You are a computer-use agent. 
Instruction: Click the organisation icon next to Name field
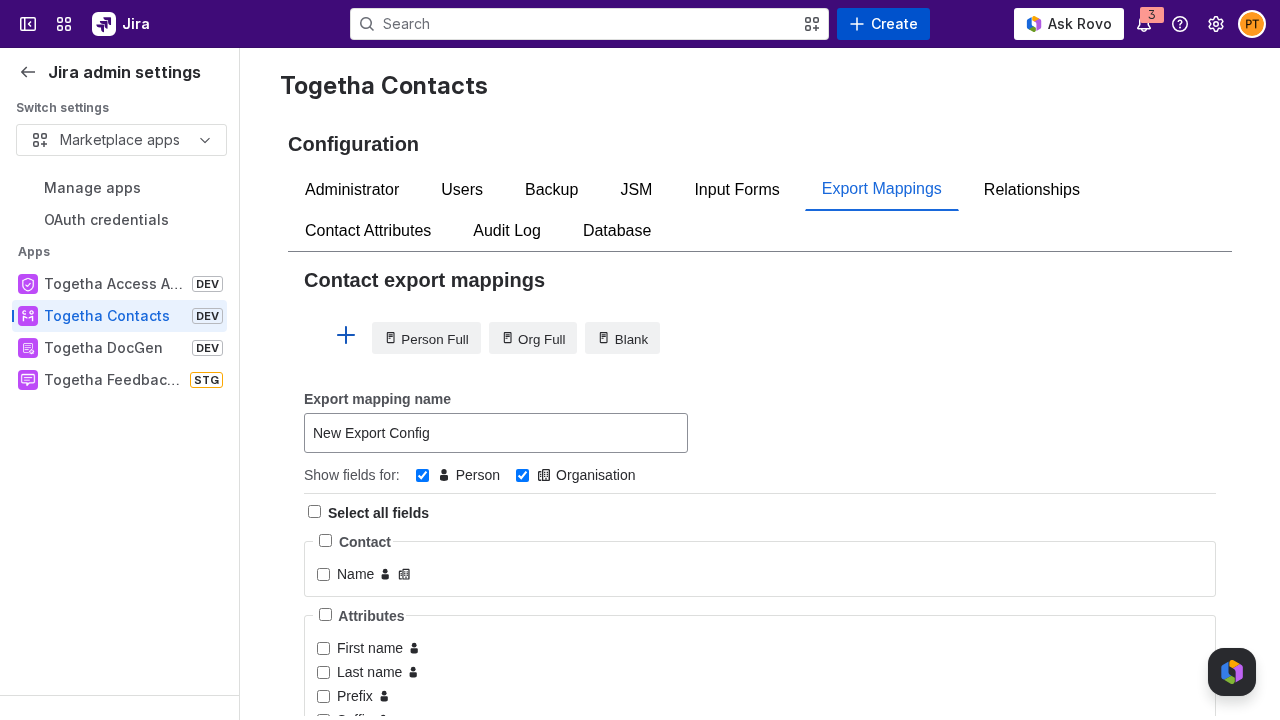(404, 574)
